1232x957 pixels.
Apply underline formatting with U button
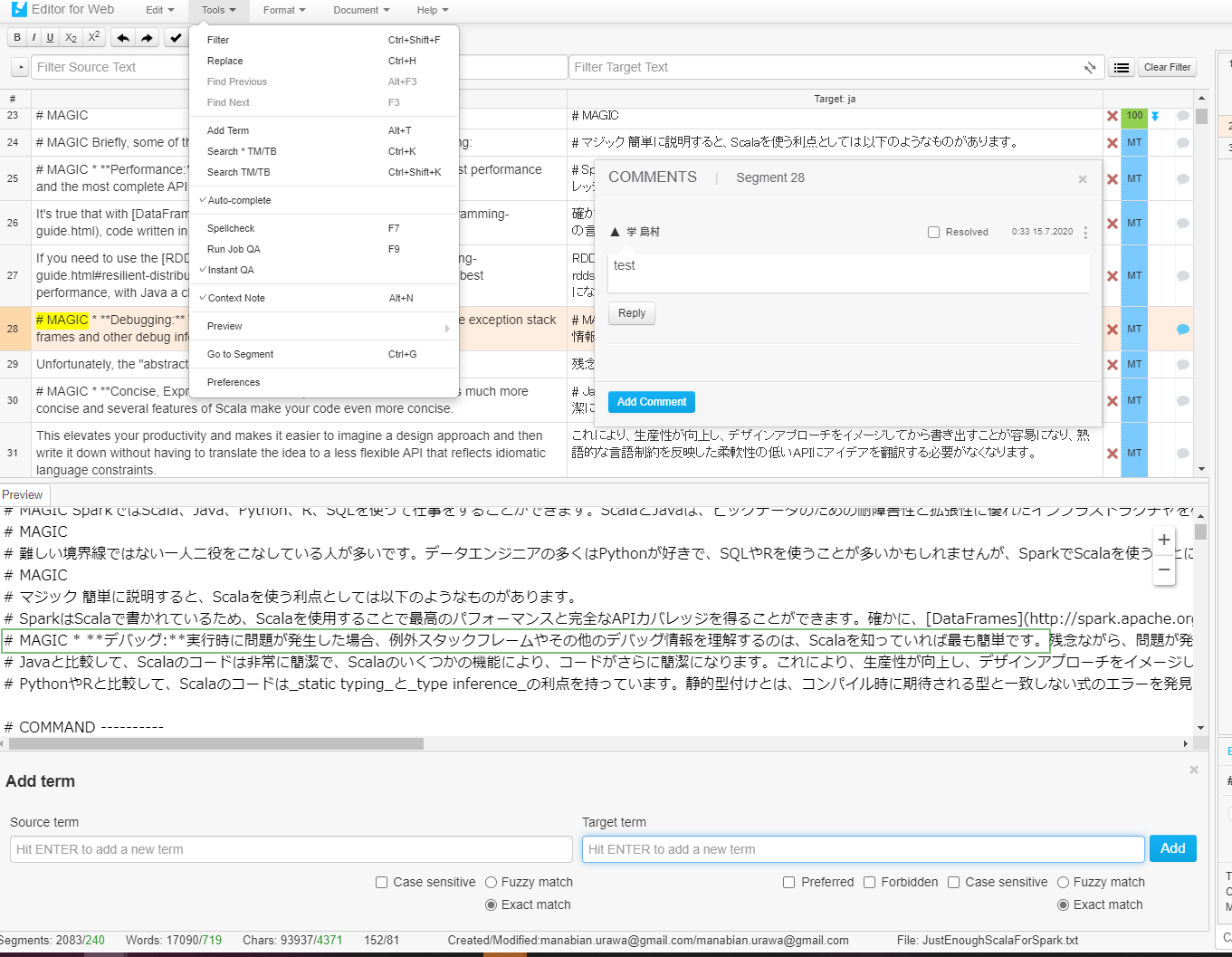point(50,37)
